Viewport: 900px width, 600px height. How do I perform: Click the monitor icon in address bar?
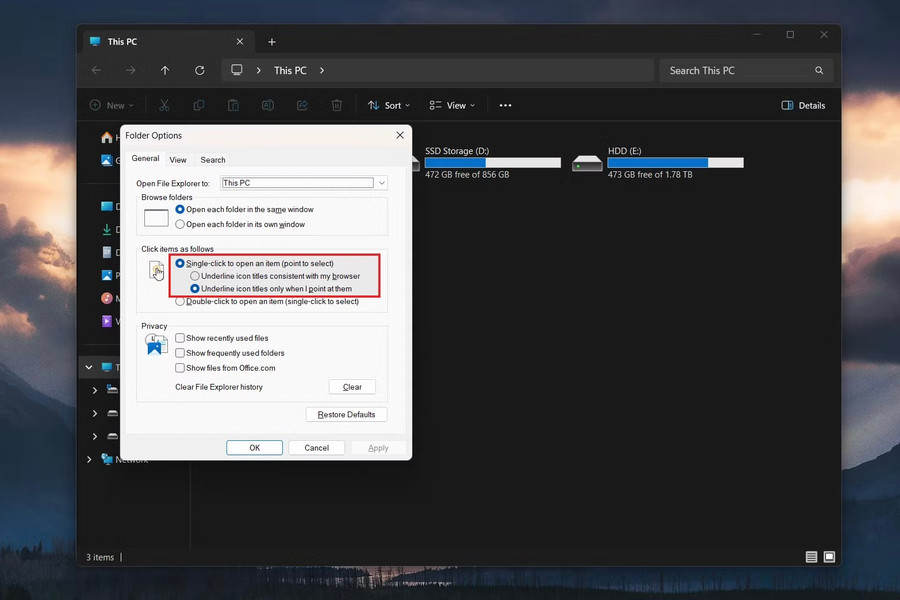[x=236, y=70]
